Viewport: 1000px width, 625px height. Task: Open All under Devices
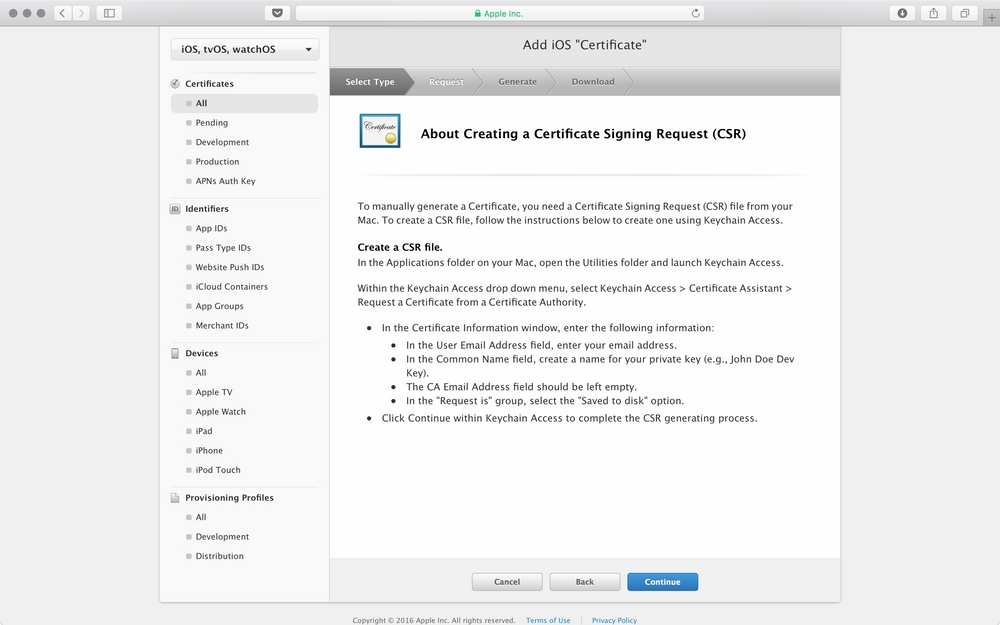201,373
